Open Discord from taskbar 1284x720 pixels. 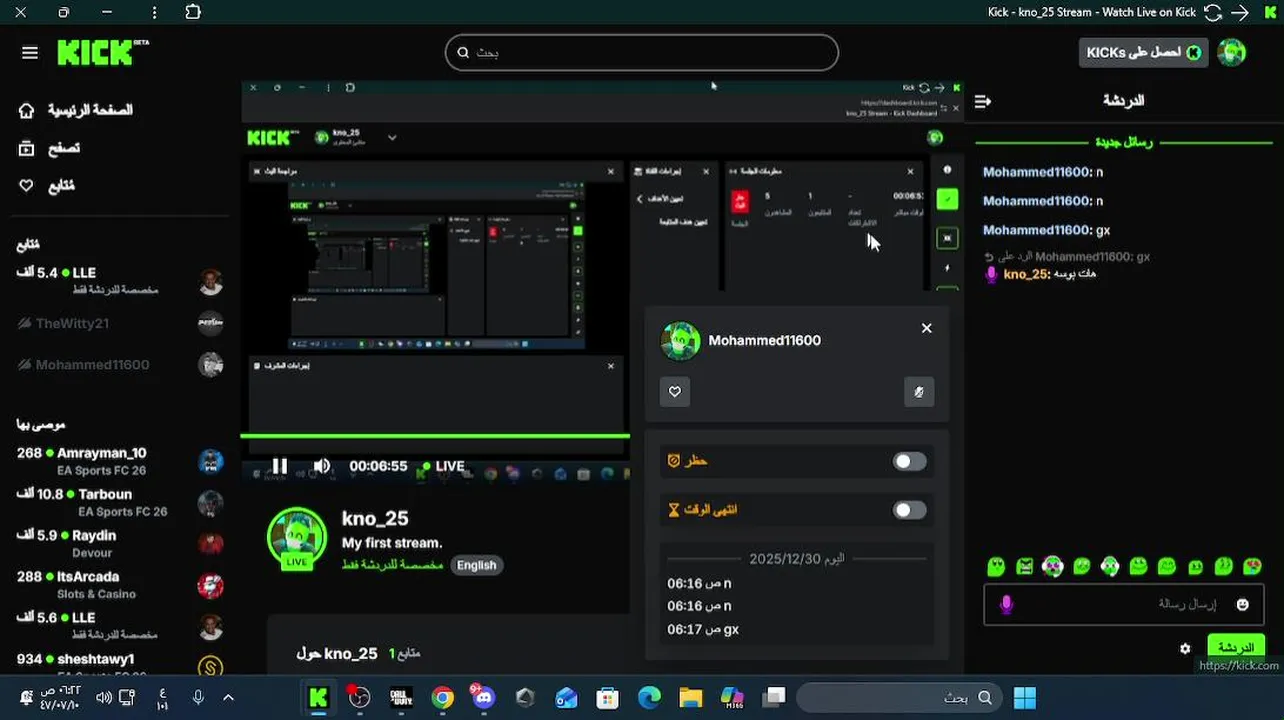tap(484, 698)
